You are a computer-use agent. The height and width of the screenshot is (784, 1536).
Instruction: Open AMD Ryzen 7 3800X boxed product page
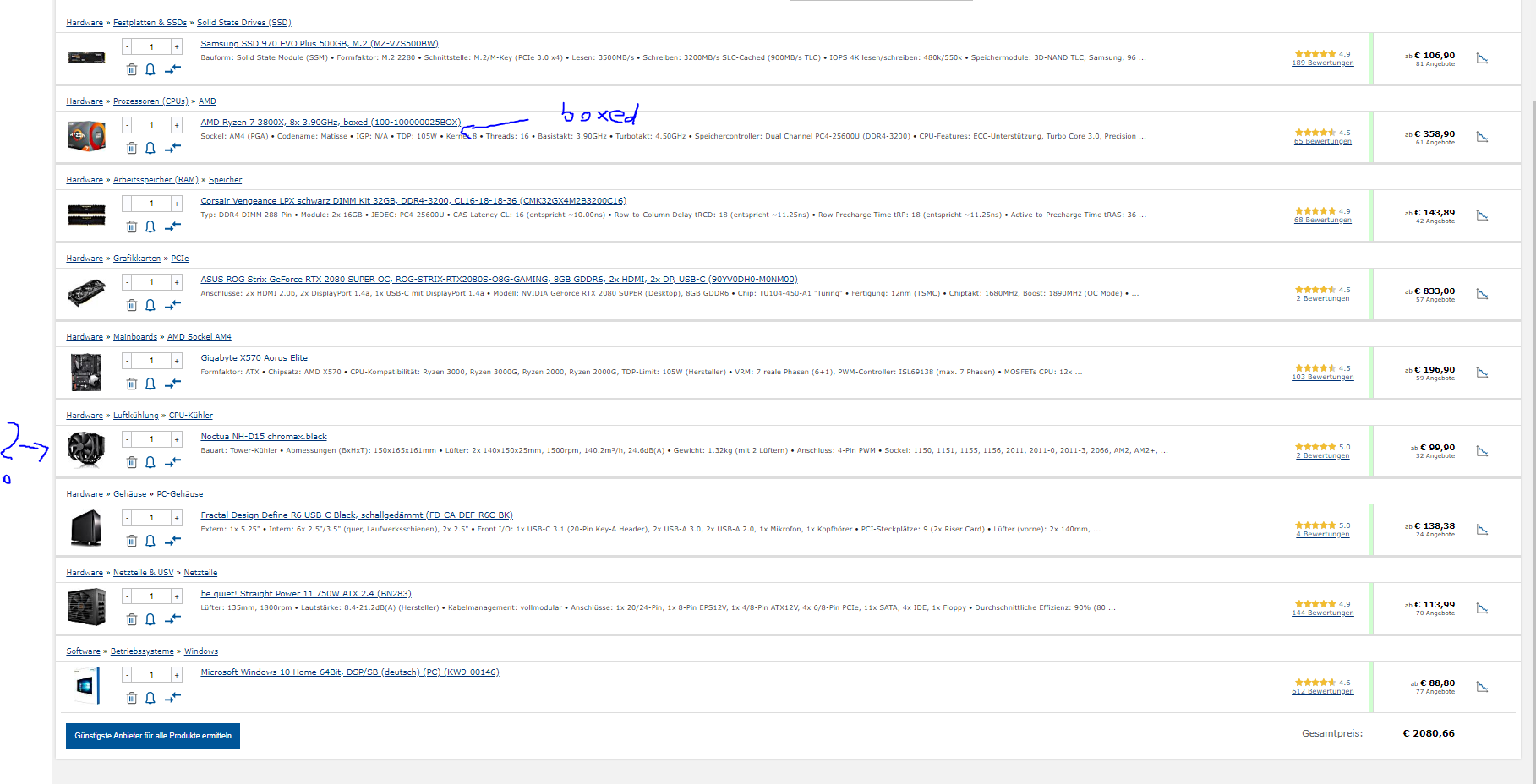pos(331,122)
